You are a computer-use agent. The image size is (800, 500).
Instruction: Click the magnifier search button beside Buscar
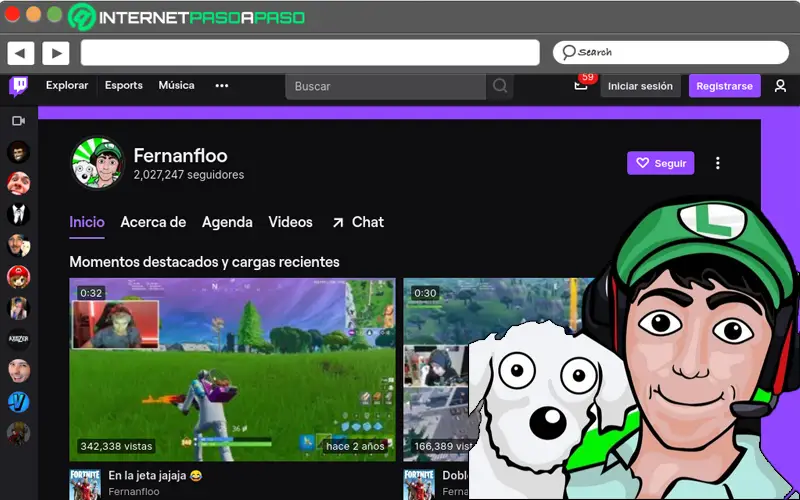(x=500, y=86)
